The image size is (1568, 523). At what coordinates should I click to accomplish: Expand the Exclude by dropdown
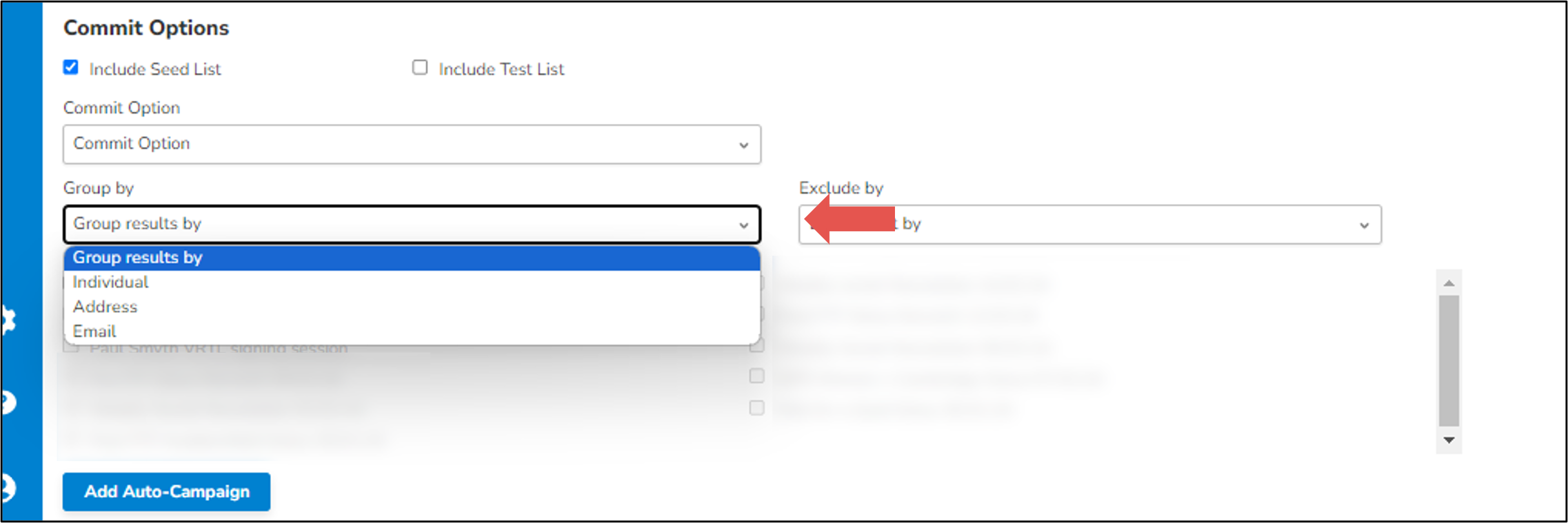(x=1090, y=224)
